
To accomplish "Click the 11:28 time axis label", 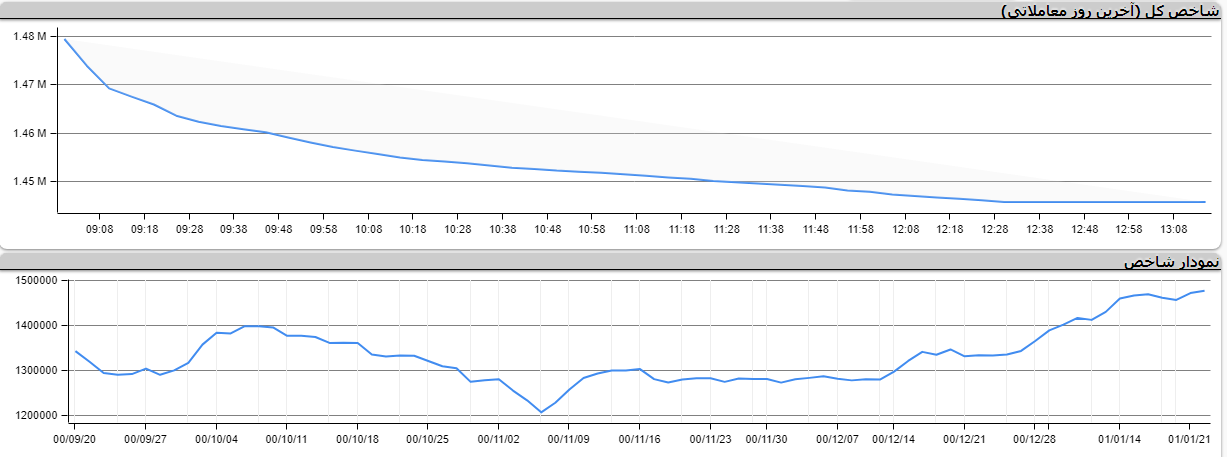I will (726, 229).
